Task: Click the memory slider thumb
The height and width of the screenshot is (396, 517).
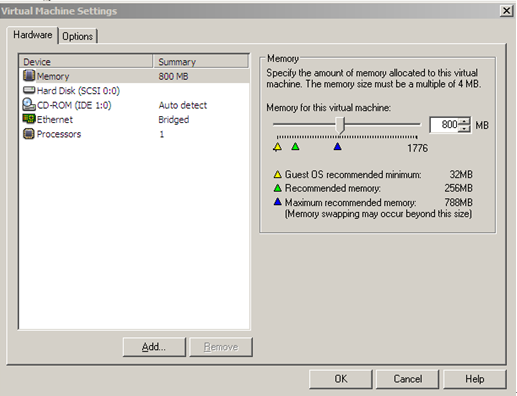Action: pos(340,125)
